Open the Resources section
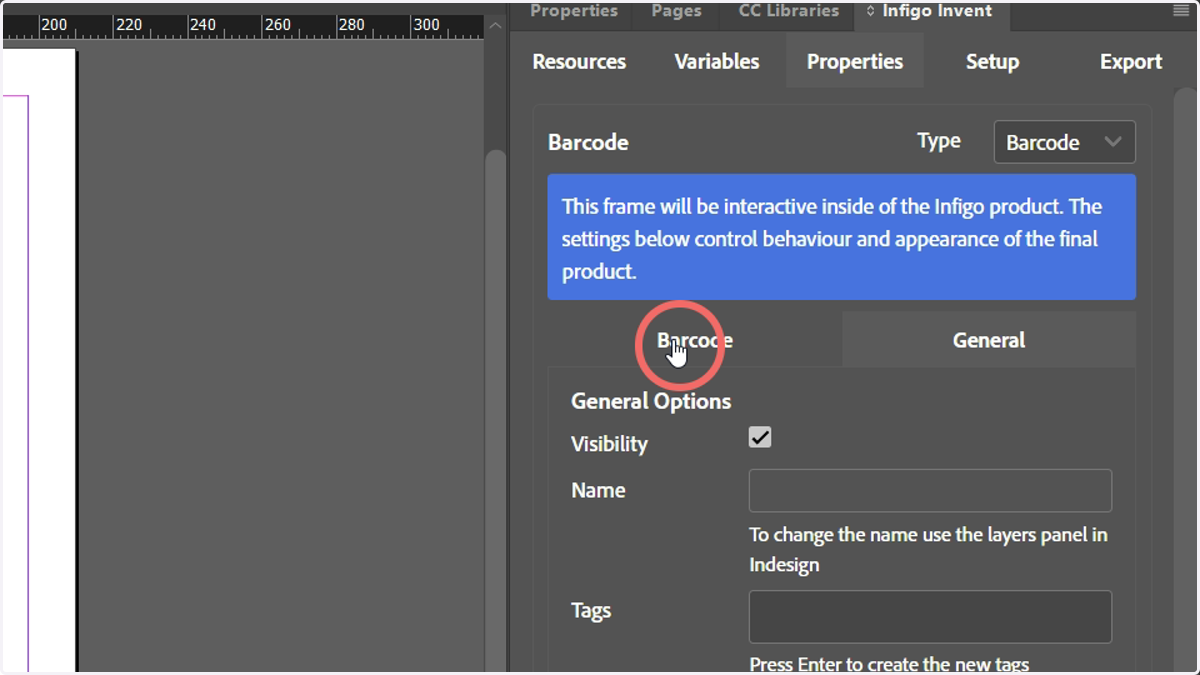 tap(579, 61)
